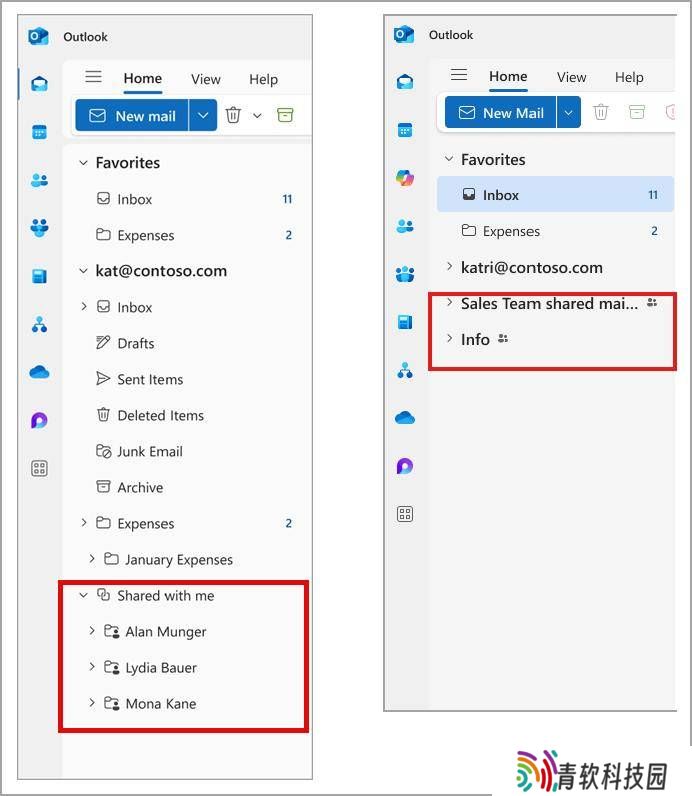Viewport: 692px width, 796px height.
Task: Expand katri@contoso.com account
Action: [x=449, y=267]
